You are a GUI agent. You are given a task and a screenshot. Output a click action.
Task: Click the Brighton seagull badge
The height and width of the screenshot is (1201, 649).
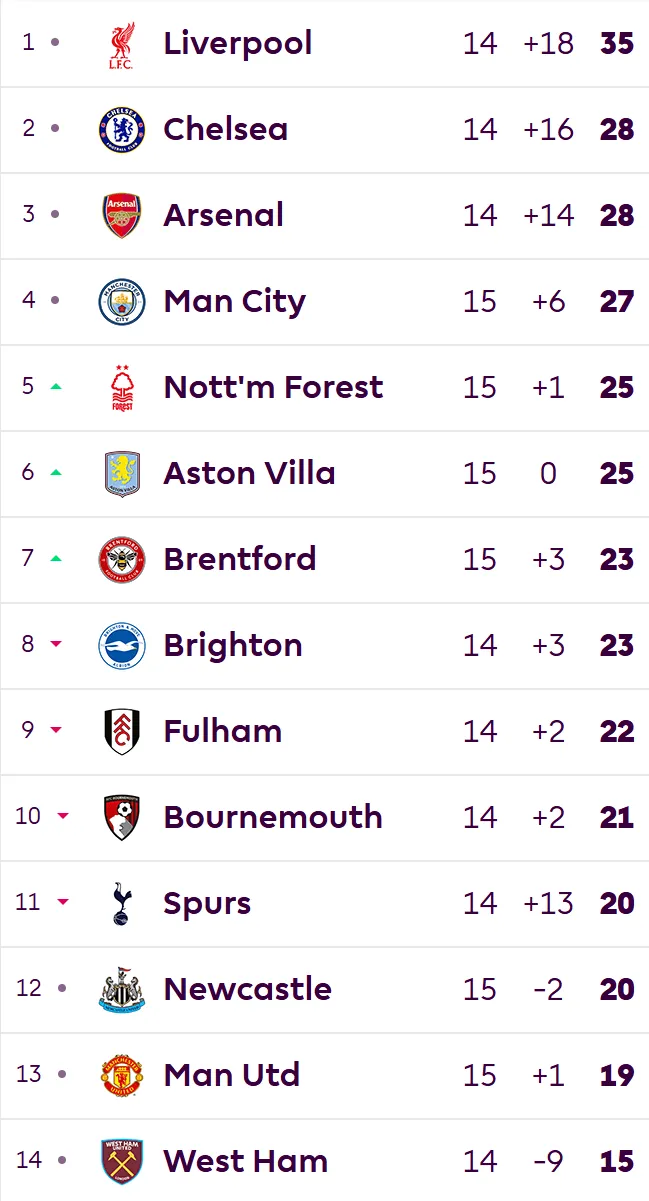[122, 646]
